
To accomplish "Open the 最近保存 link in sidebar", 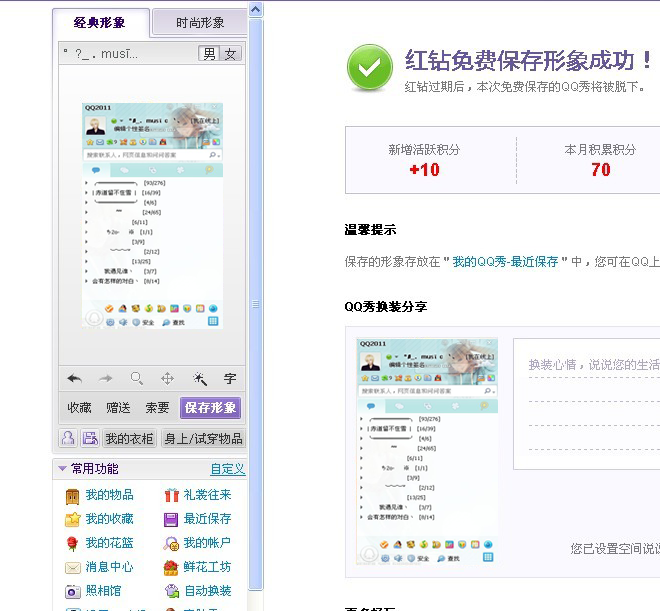I will [208, 519].
